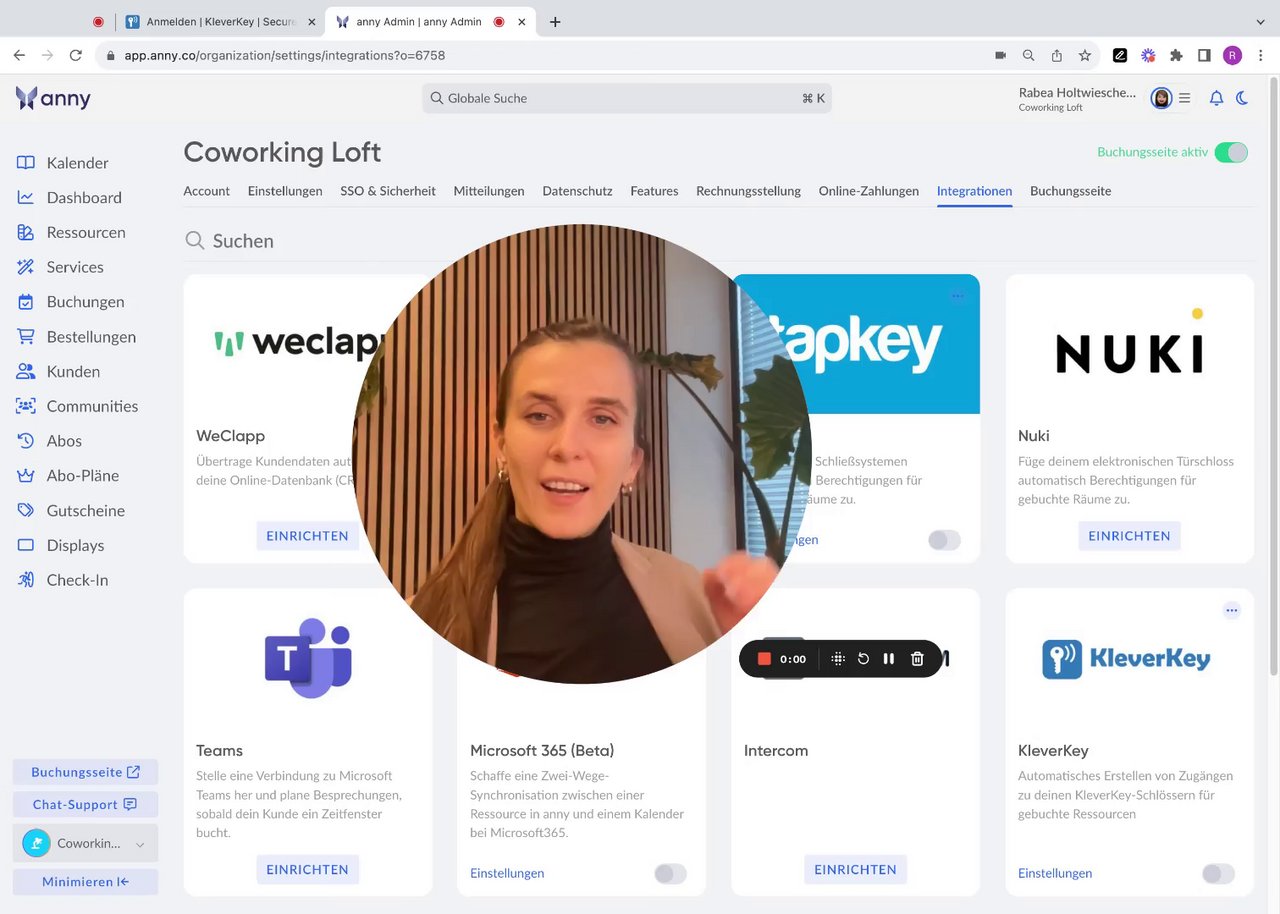
Task: Click EINRICHTEN on the Intercom card
Action: coord(855,870)
